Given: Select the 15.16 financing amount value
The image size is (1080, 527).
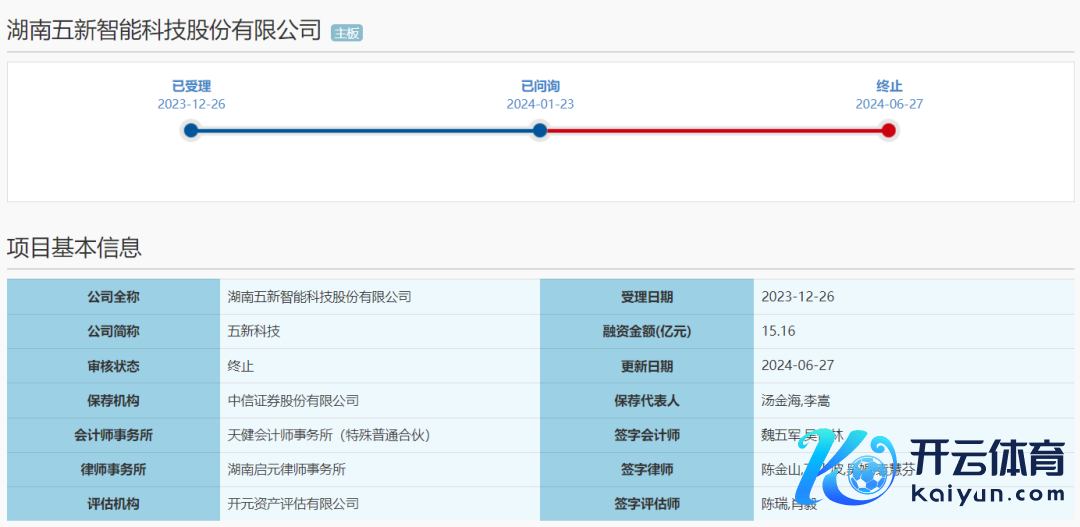Looking at the screenshot, I should (778, 331).
